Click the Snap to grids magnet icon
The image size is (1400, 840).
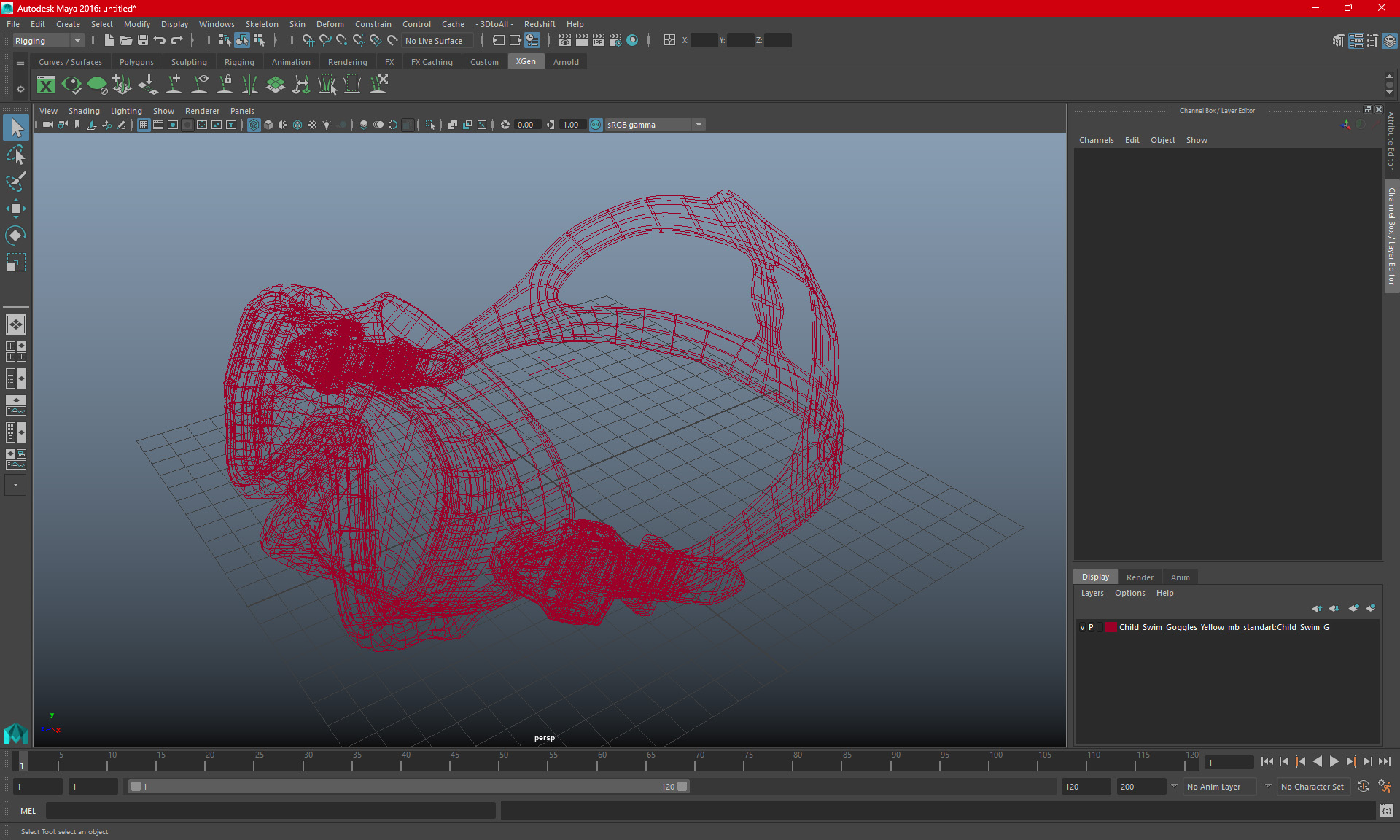click(308, 41)
